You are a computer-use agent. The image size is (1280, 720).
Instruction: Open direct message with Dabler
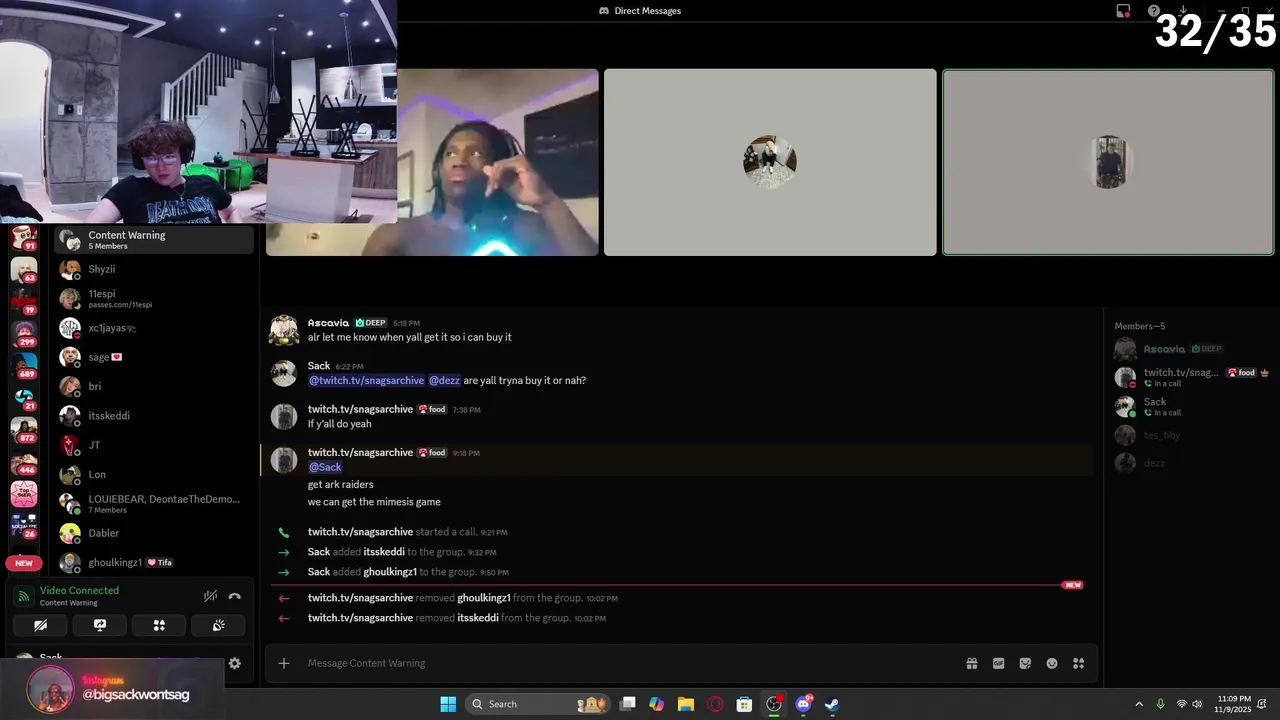154,533
